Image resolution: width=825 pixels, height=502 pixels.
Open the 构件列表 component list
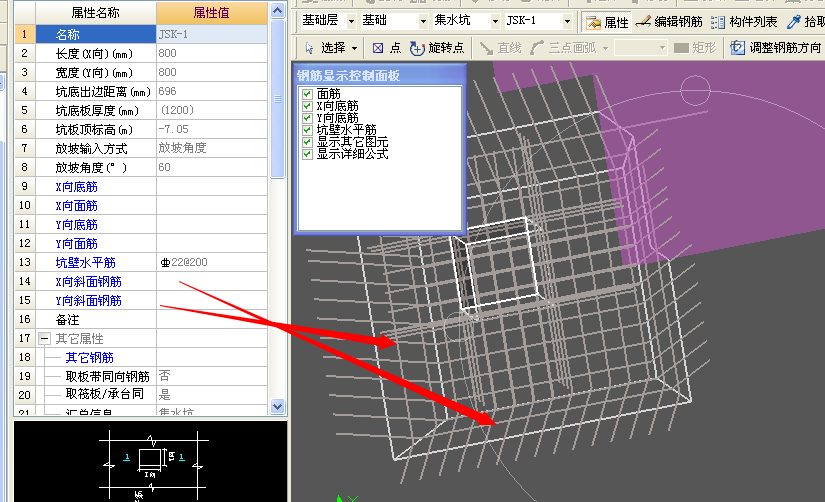[744, 22]
